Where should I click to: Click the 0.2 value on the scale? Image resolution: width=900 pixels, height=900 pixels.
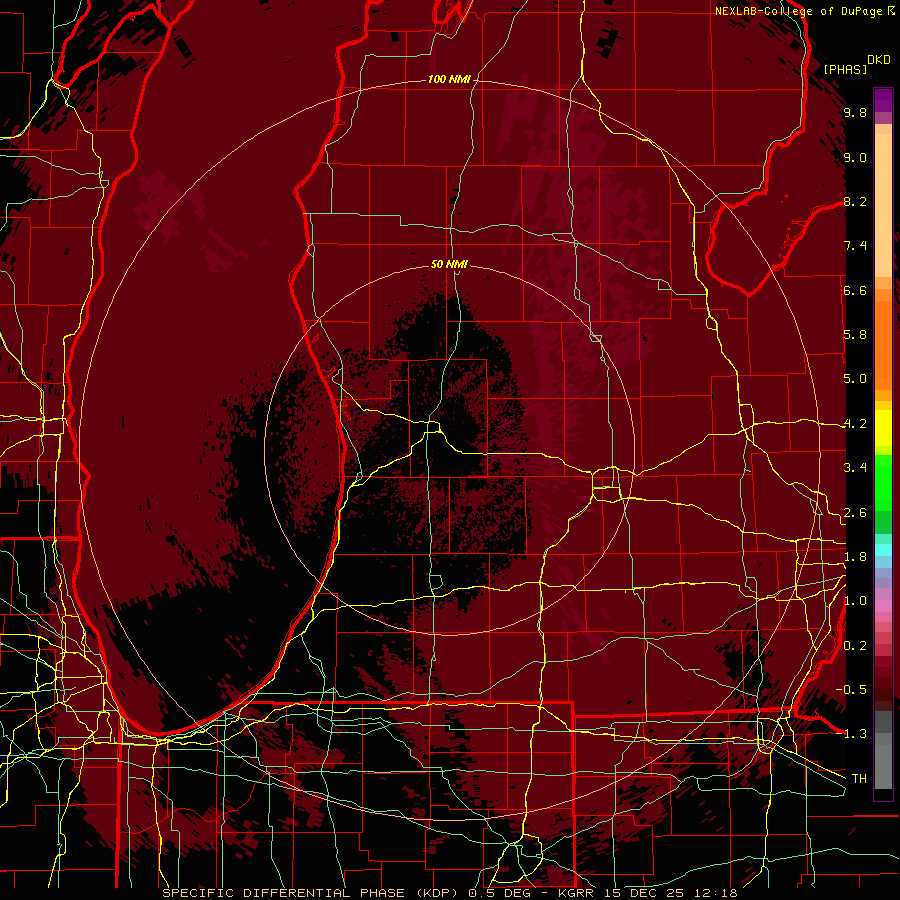[x=855, y=646]
